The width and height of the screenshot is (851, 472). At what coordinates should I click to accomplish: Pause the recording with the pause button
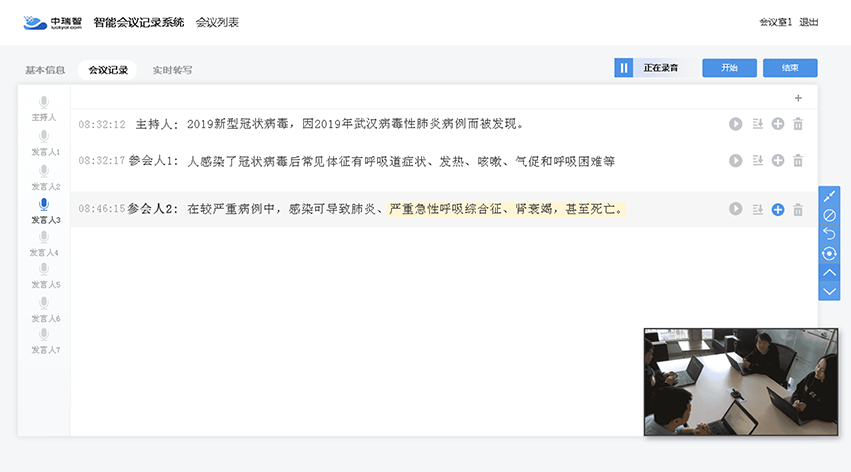tap(624, 68)
